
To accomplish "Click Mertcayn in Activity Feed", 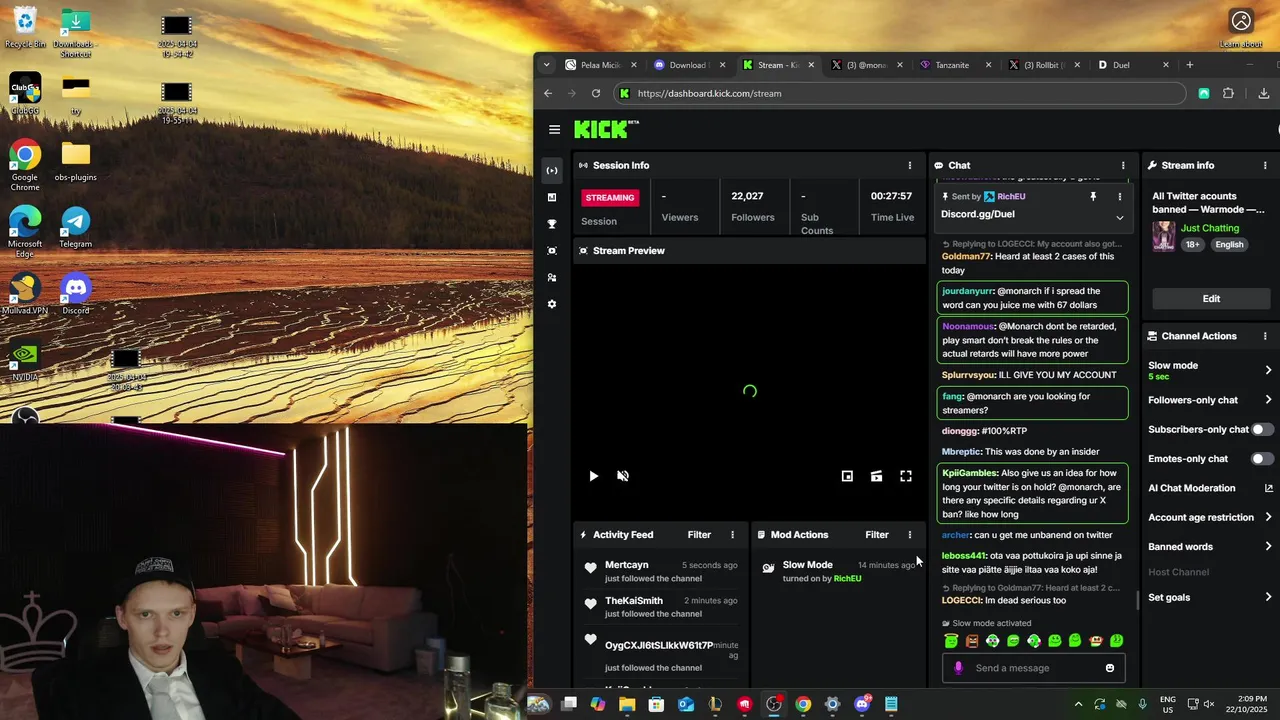I will (x=627, y=565).
